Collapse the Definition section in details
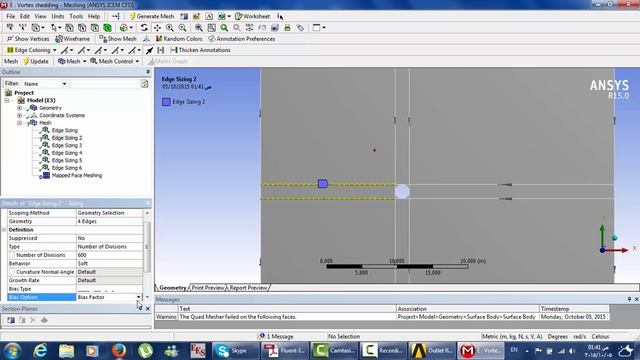 coord(4,230)
